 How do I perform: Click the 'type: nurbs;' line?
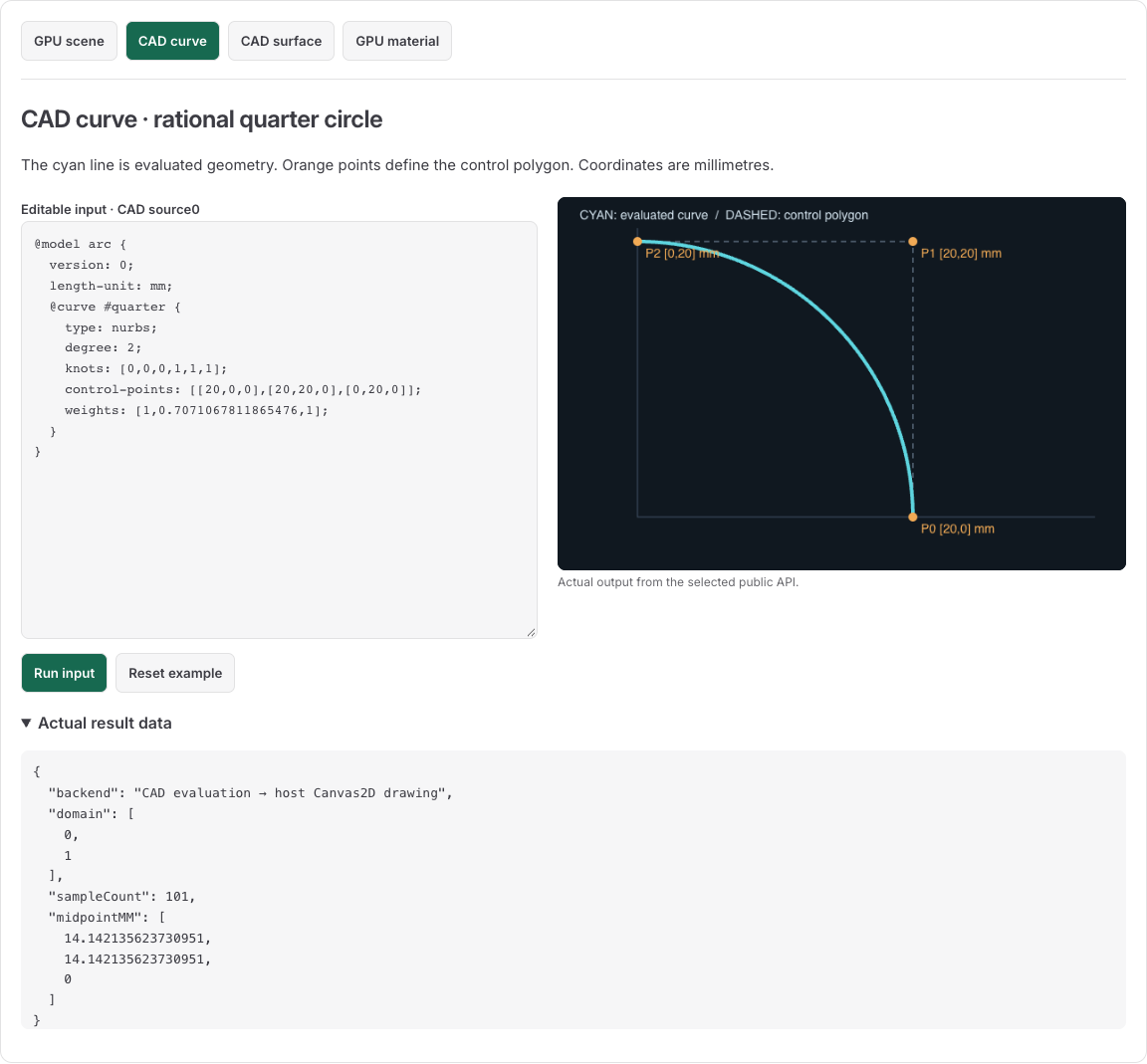coord(111,327)
